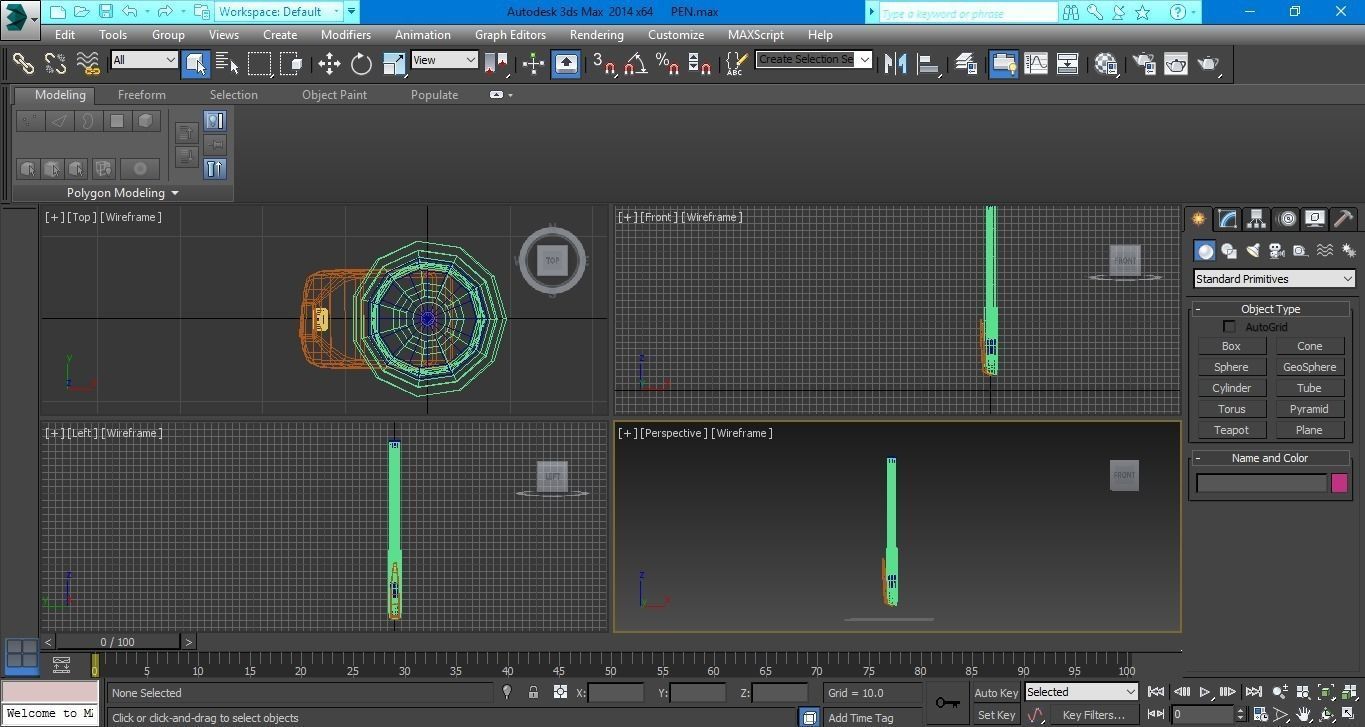Toggle Percent Snap
The width and height of the screenshot is (1365, 727).
pos(667,64)
